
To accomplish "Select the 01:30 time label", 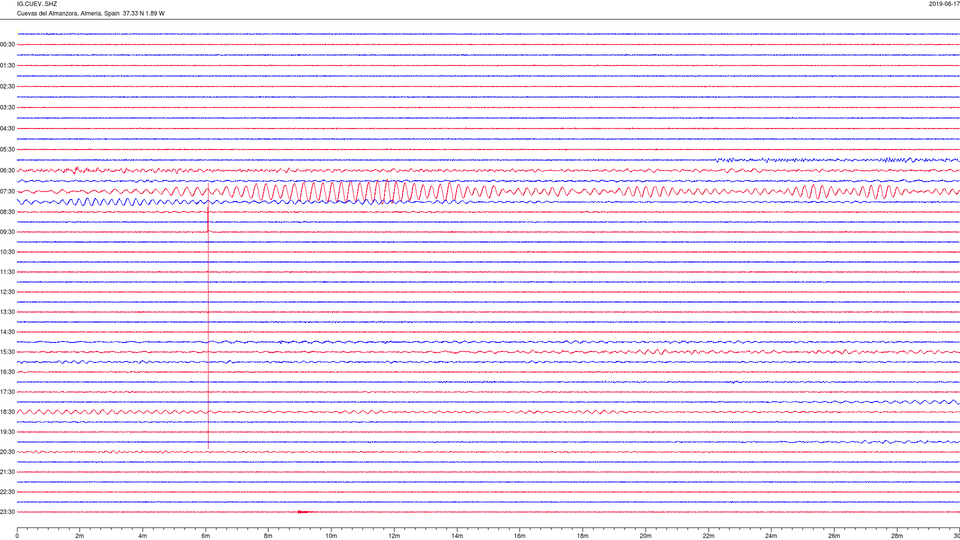I will [7, 66].
